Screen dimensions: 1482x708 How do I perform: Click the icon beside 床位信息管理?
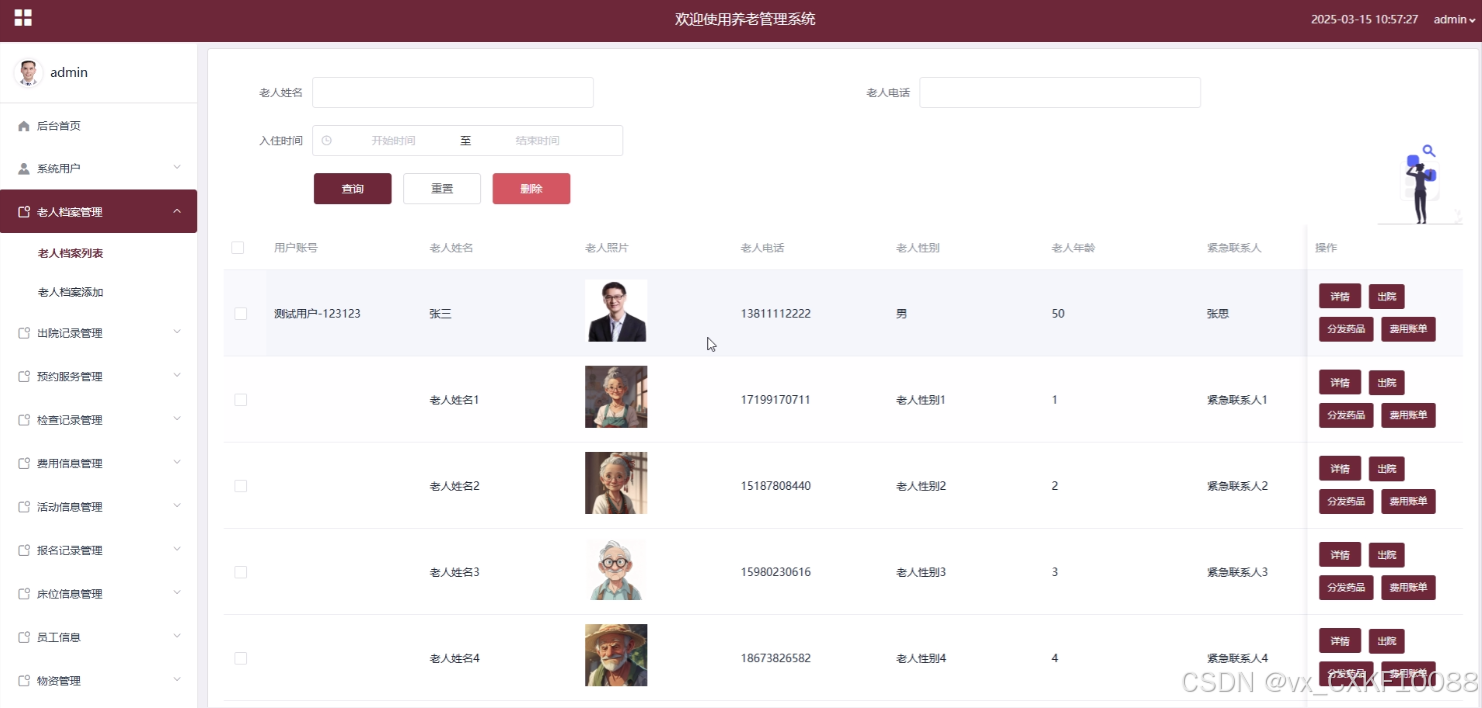click(24, 594)
